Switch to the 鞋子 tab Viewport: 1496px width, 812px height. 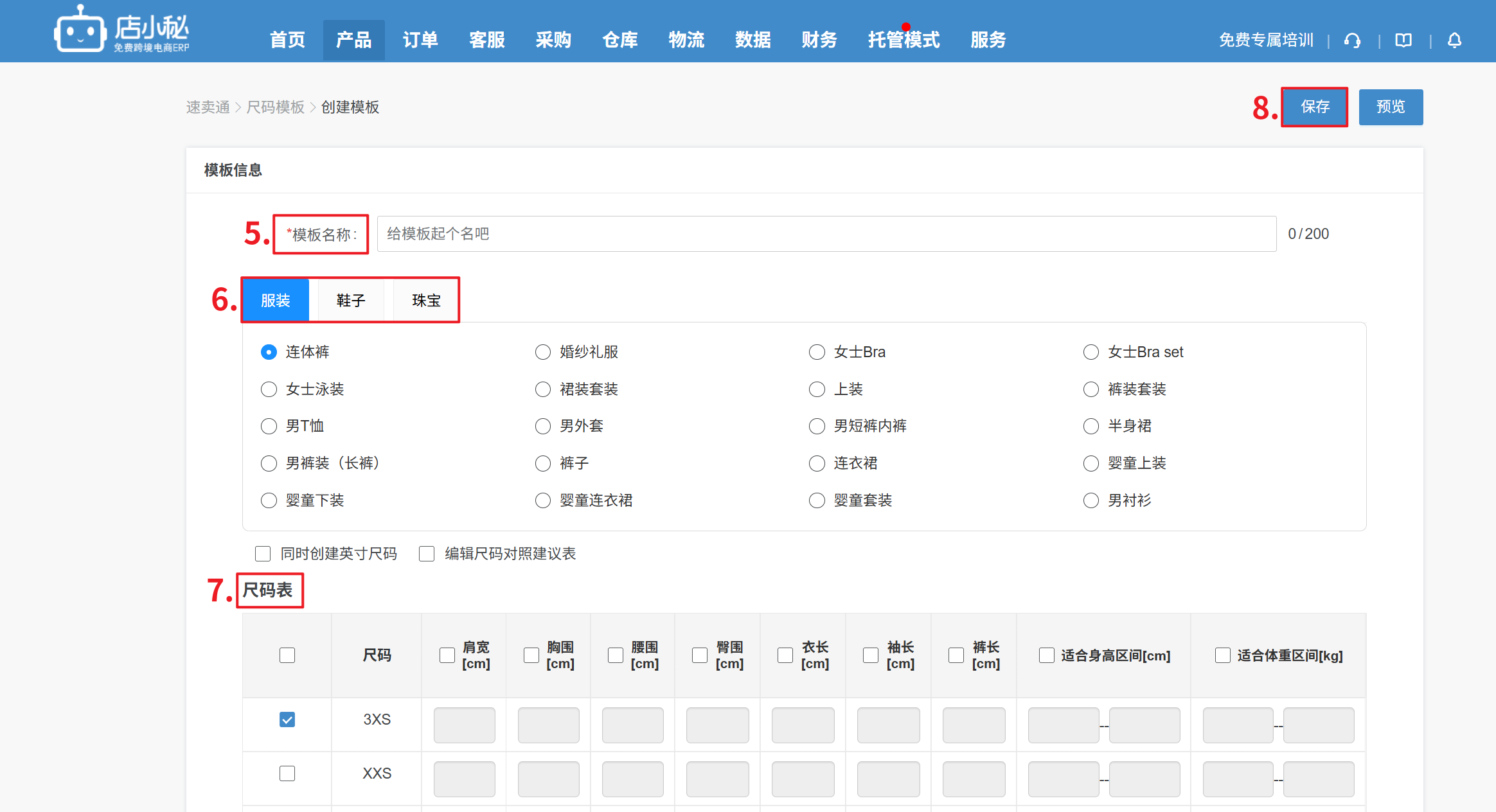351,301
